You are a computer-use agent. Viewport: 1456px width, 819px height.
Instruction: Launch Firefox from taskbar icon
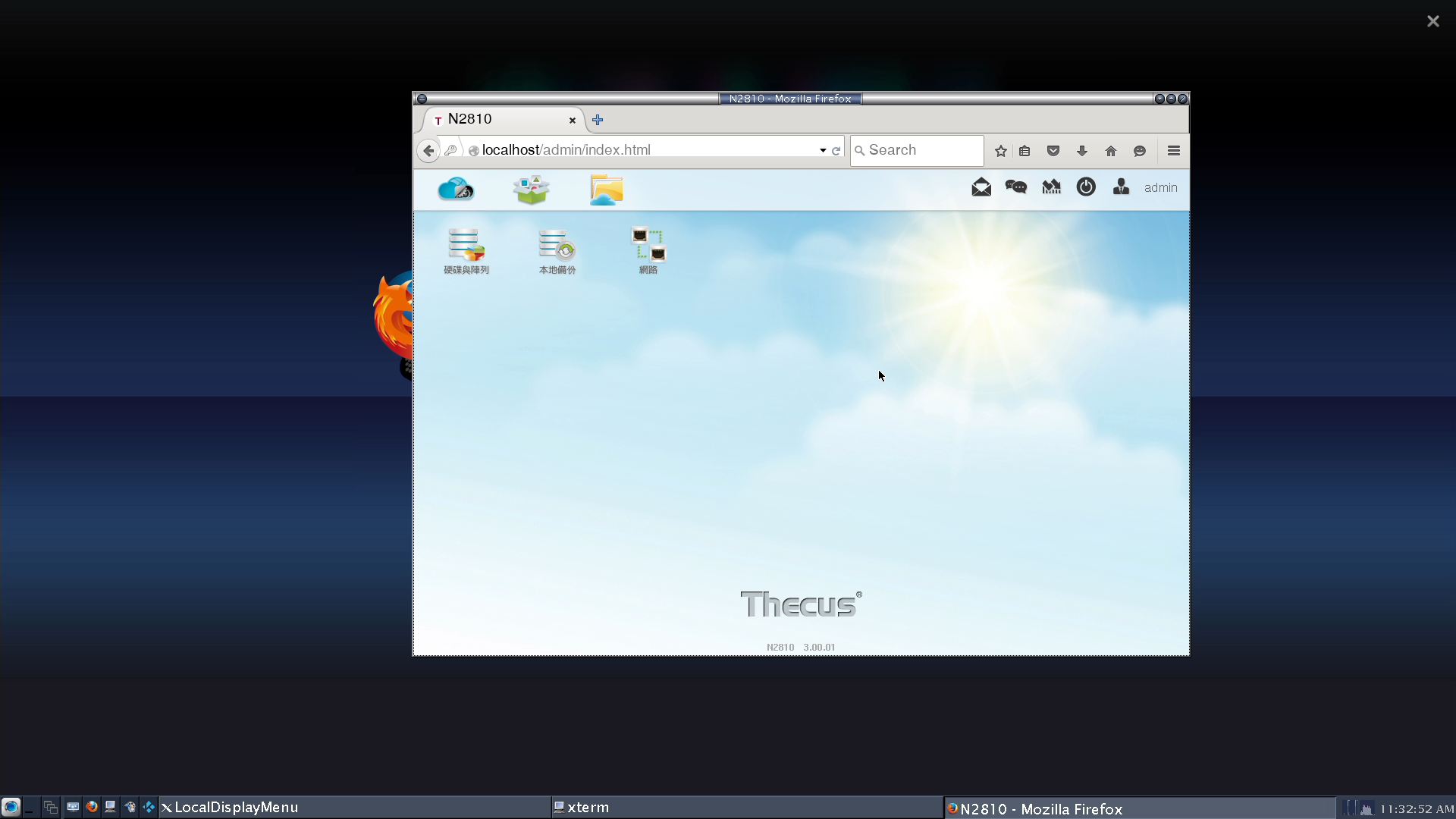coord(92,807)
